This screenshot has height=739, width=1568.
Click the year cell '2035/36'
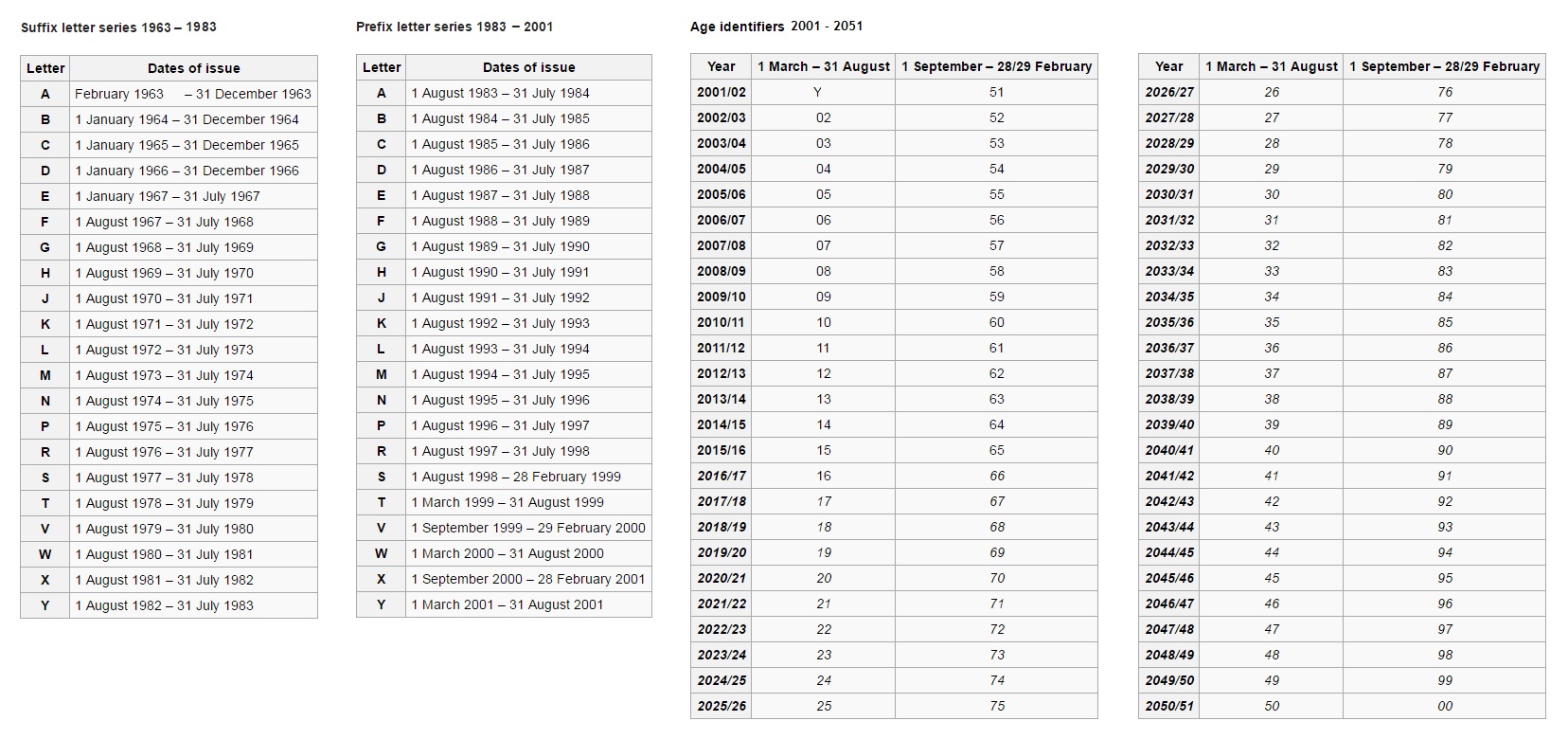(1169, 322)
